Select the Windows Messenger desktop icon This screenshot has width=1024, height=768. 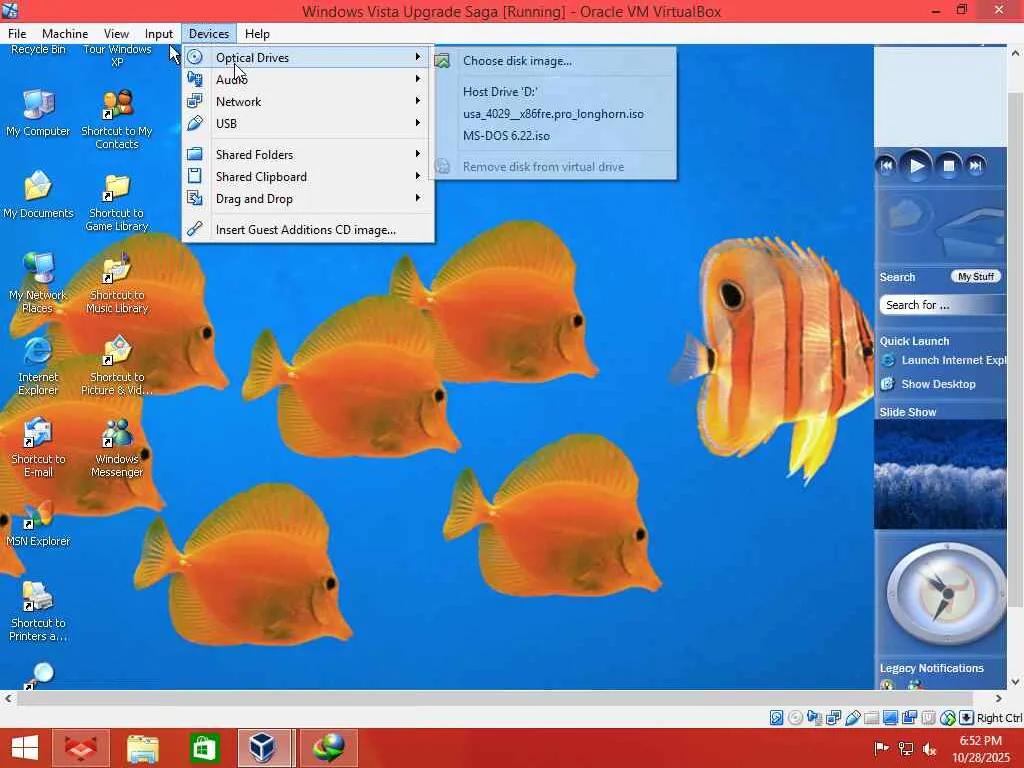(117, 447)
